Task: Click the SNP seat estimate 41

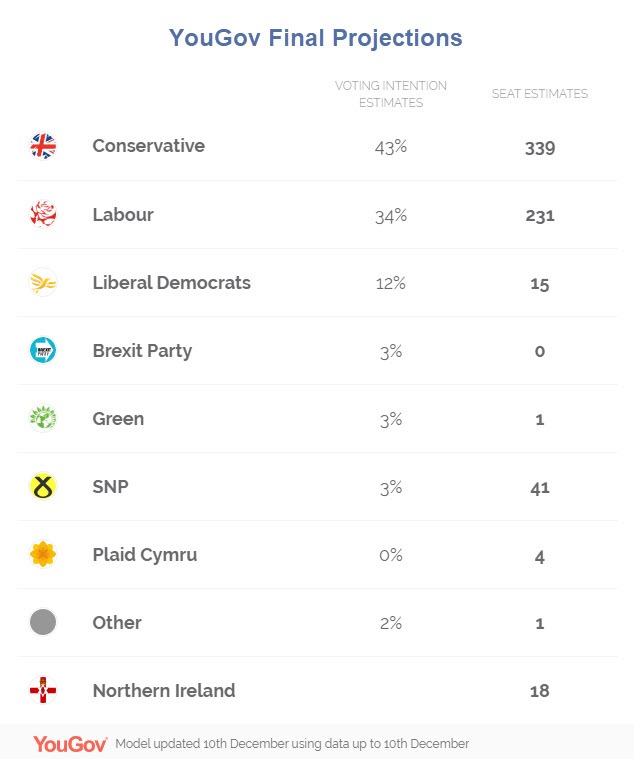Action: pos(539,488)
